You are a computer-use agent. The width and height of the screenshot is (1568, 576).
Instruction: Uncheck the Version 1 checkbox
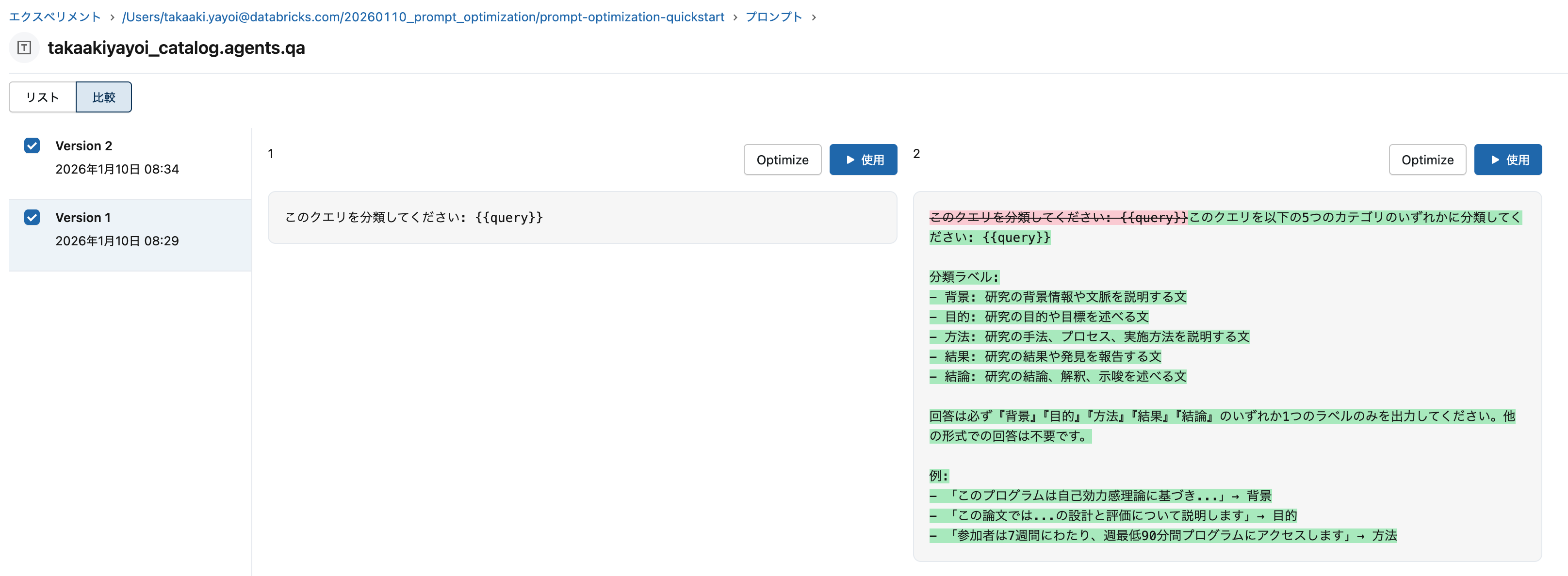click(x=32, y=217)
